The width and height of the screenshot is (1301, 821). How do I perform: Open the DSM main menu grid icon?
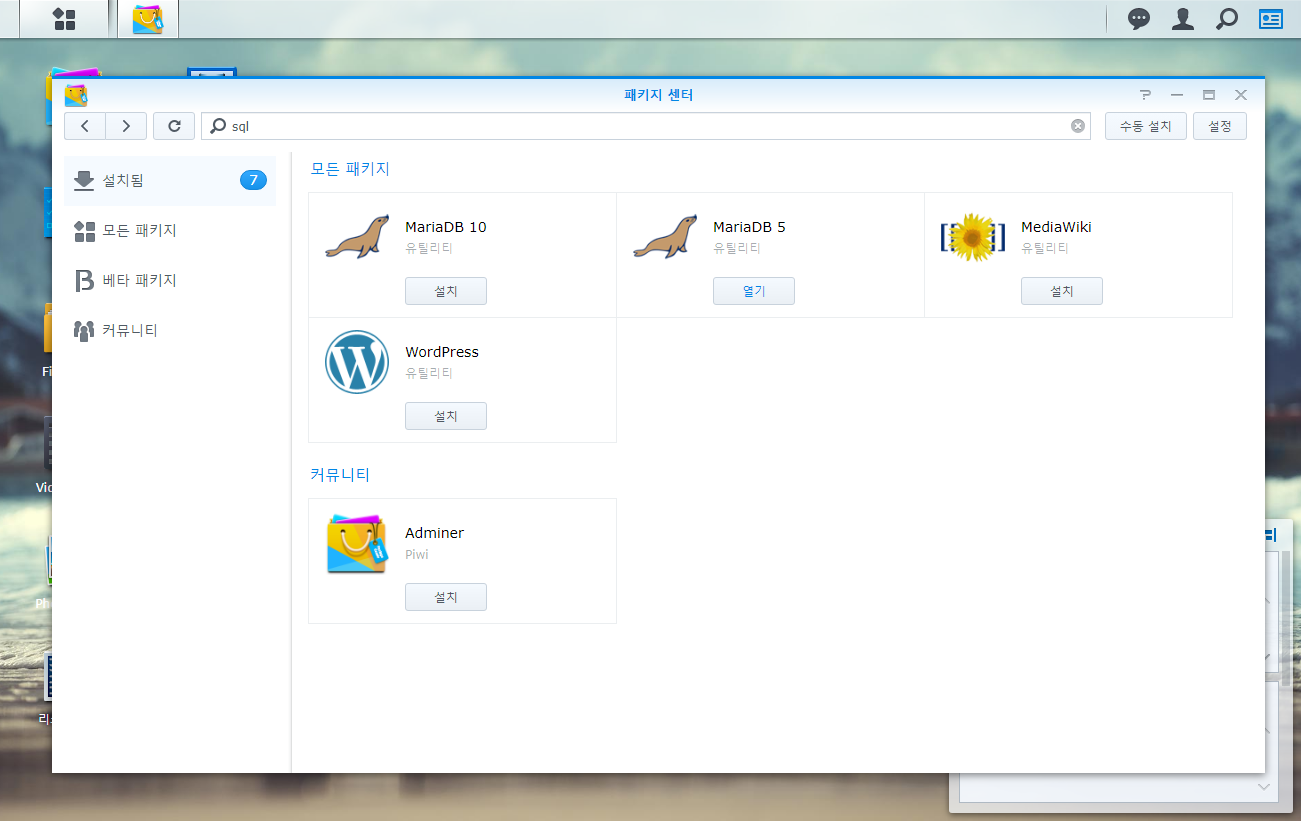[x=64, y=19]
